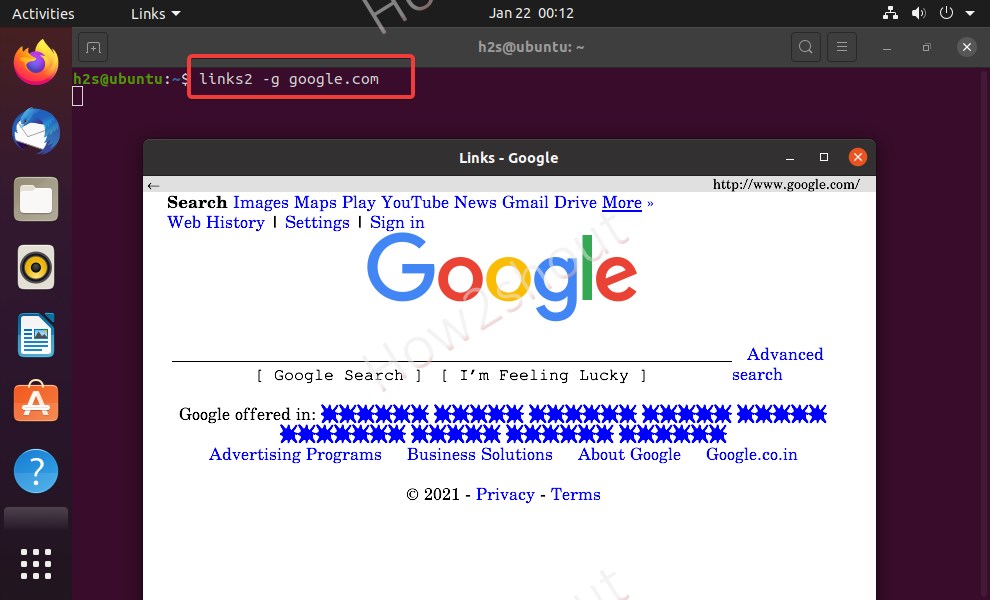Click the network icon in the top bar
This screenshot has width=990, height=600.
tap(890, 13)
